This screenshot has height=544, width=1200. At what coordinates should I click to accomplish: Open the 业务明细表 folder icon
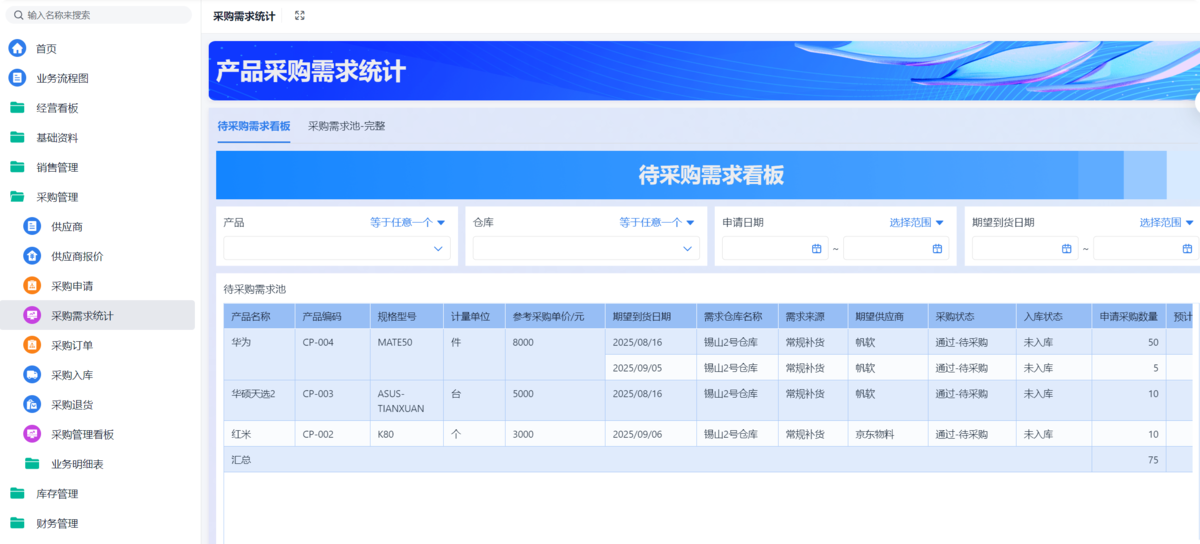pyautogui.click(x=32, y=464)
